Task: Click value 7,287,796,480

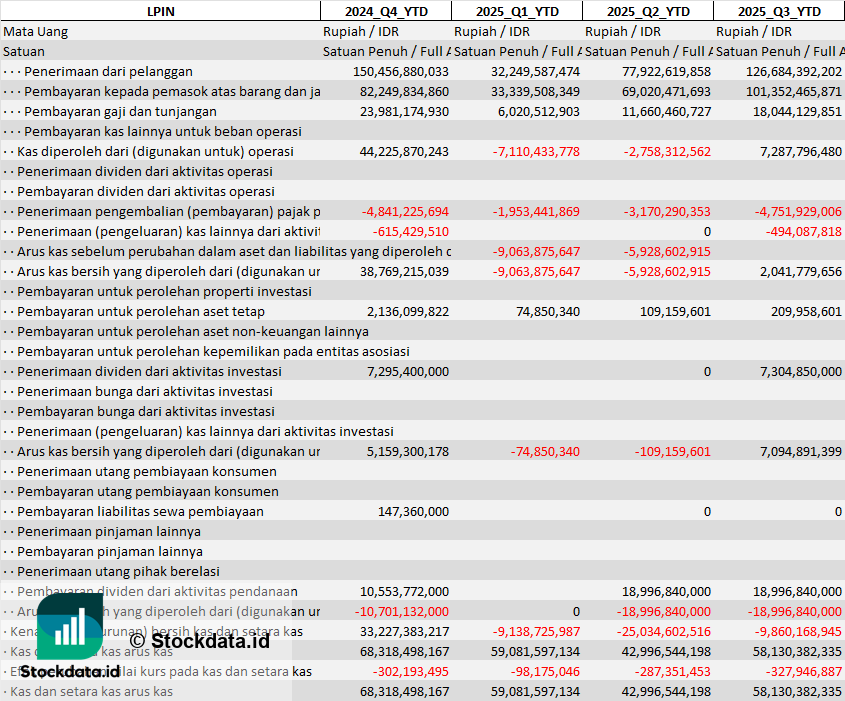Action: (801, 151)
